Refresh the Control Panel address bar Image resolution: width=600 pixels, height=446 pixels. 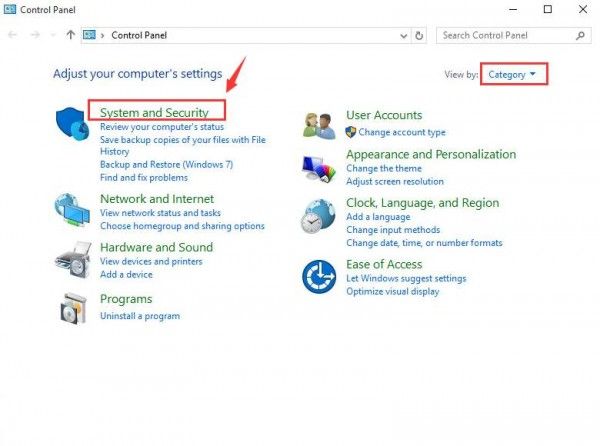coord(419,36)
